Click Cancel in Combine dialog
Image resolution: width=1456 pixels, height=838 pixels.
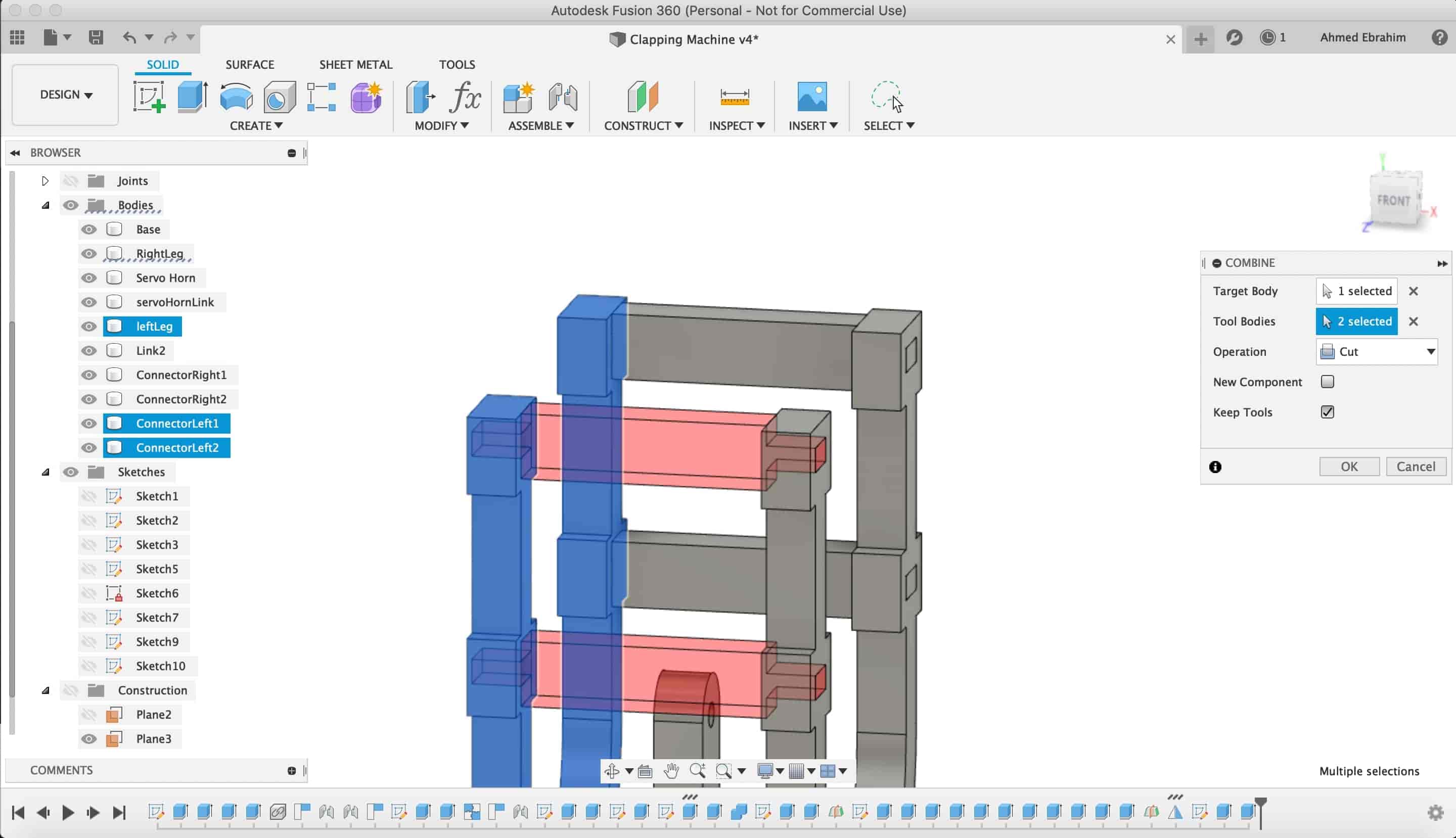1416,467
